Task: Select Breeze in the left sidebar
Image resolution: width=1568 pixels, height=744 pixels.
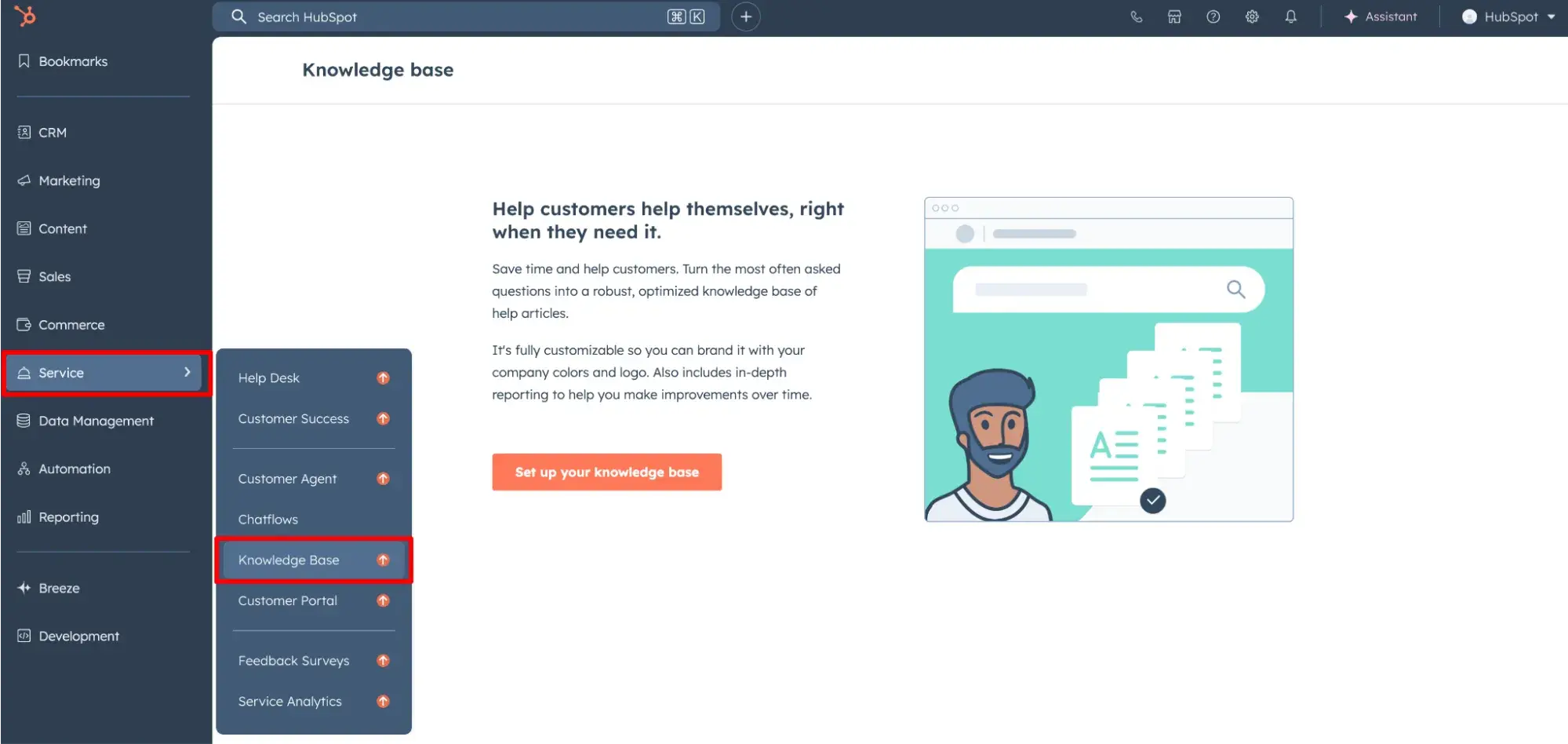Action: tap(60, 588)
